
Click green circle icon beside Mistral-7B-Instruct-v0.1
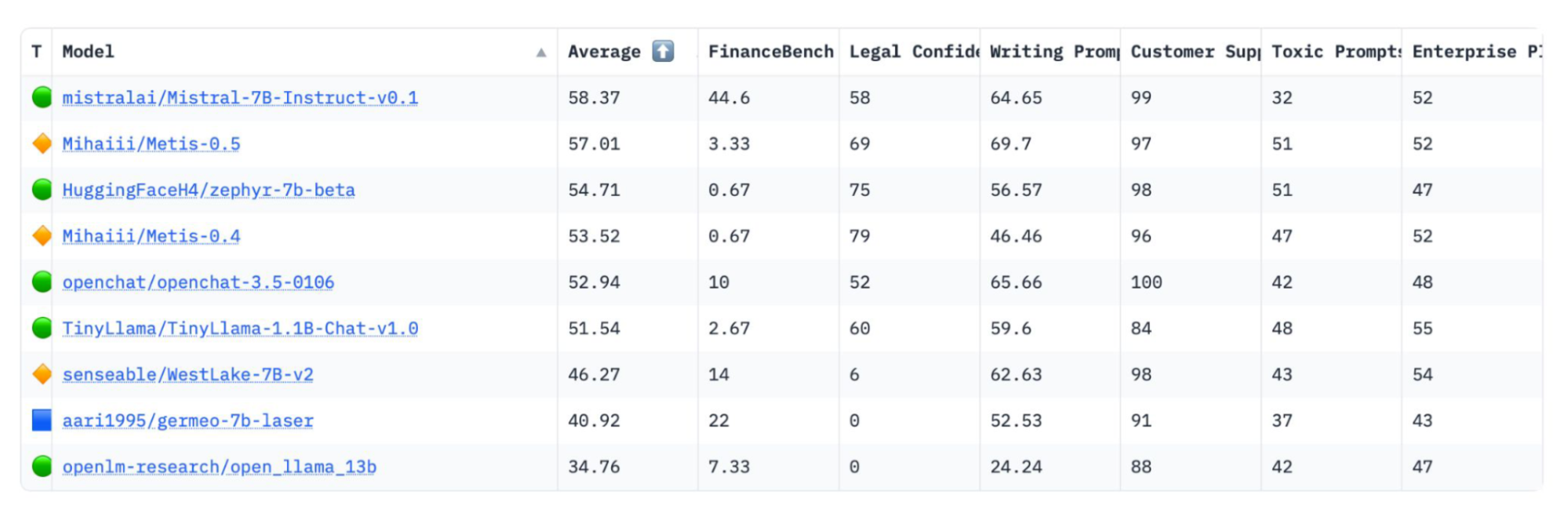tap(42, 97)
